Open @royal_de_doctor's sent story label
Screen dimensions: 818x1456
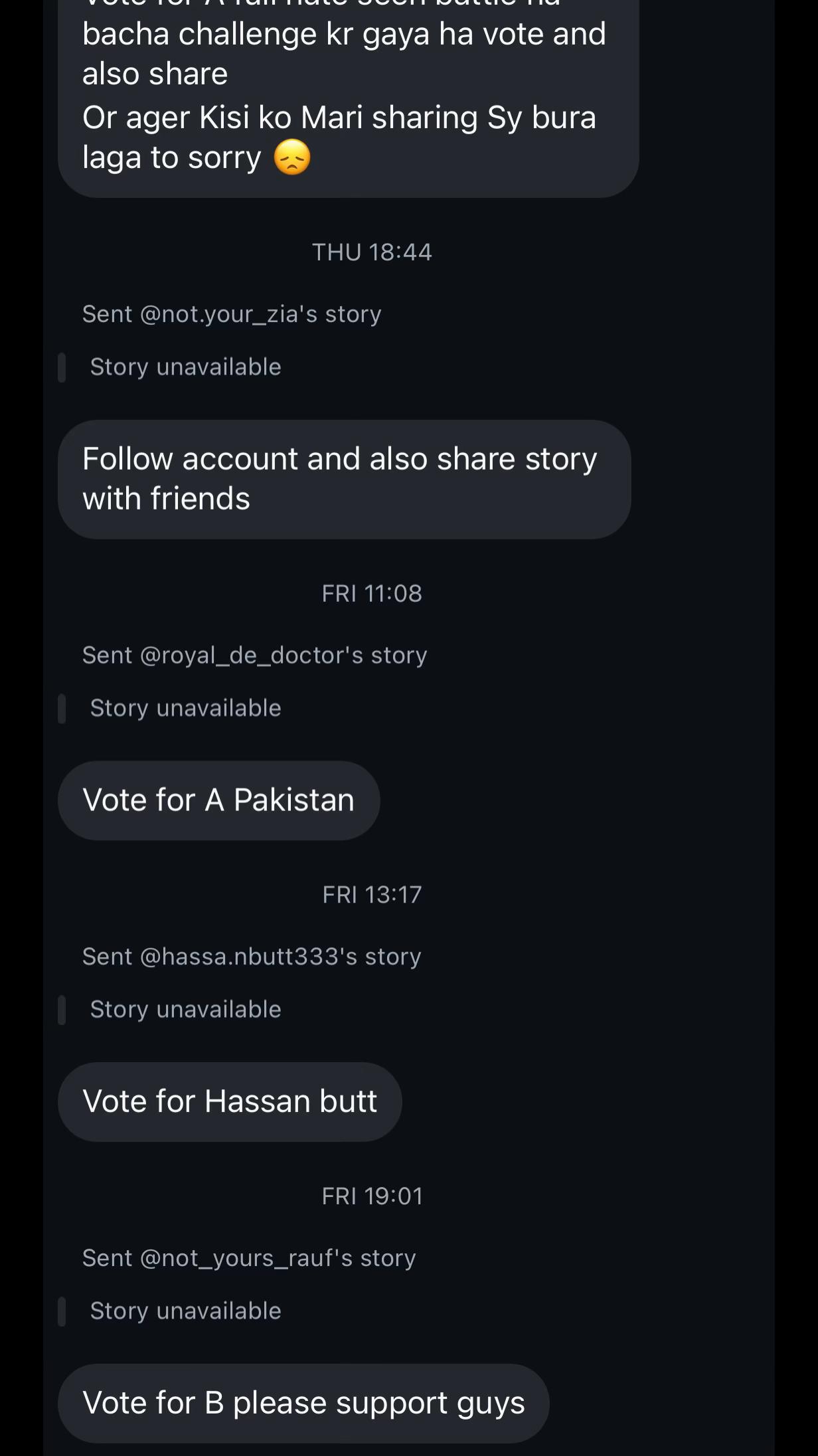[254, 656]
